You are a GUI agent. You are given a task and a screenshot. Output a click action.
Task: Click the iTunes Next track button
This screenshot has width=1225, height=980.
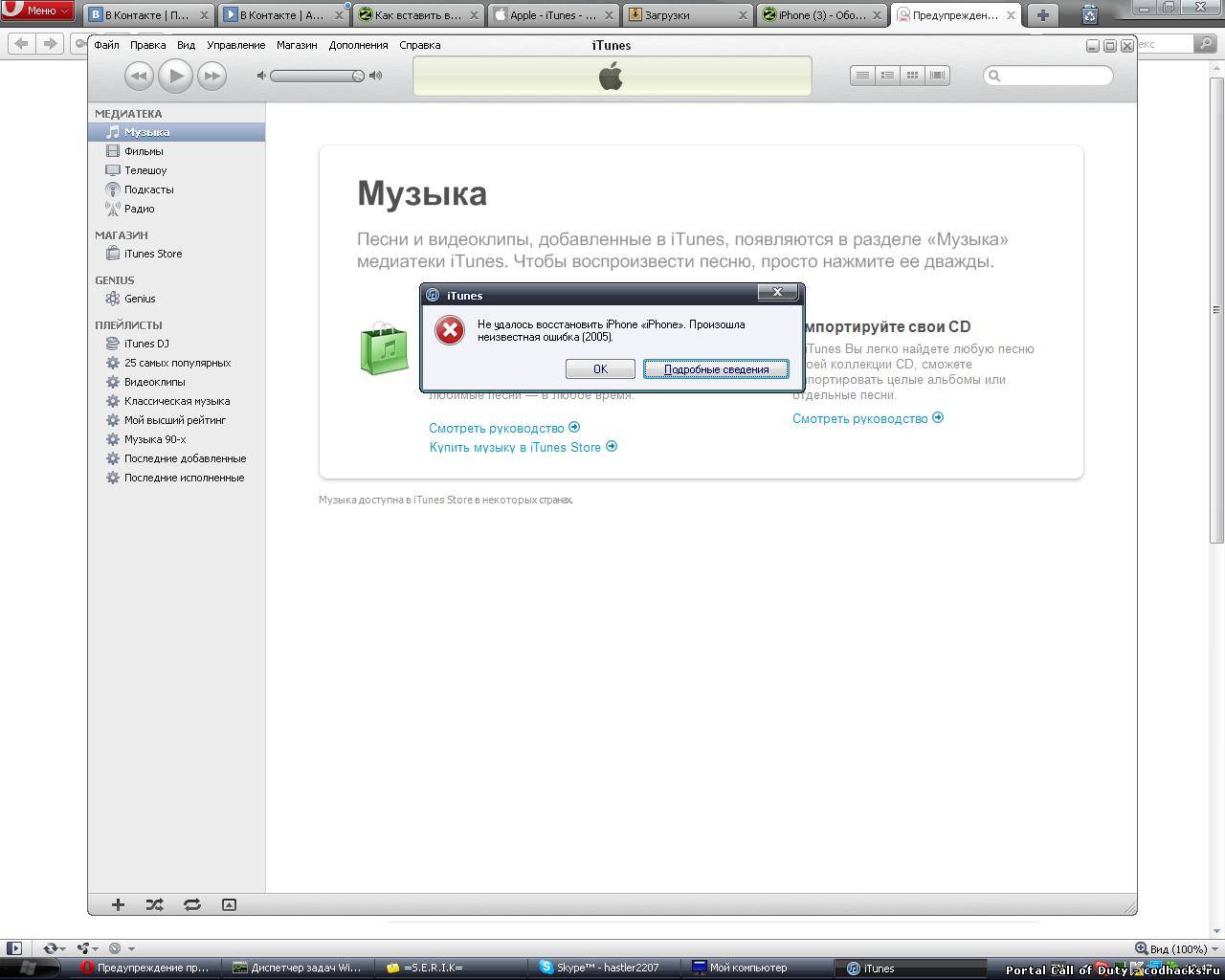pos(212,76)
